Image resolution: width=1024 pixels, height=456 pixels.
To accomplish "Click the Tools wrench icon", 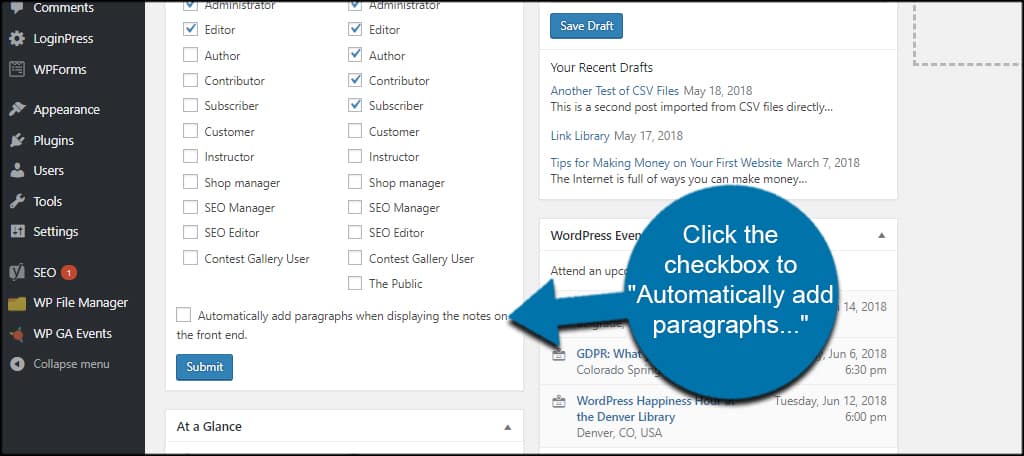I will click(x=16, y=201).
